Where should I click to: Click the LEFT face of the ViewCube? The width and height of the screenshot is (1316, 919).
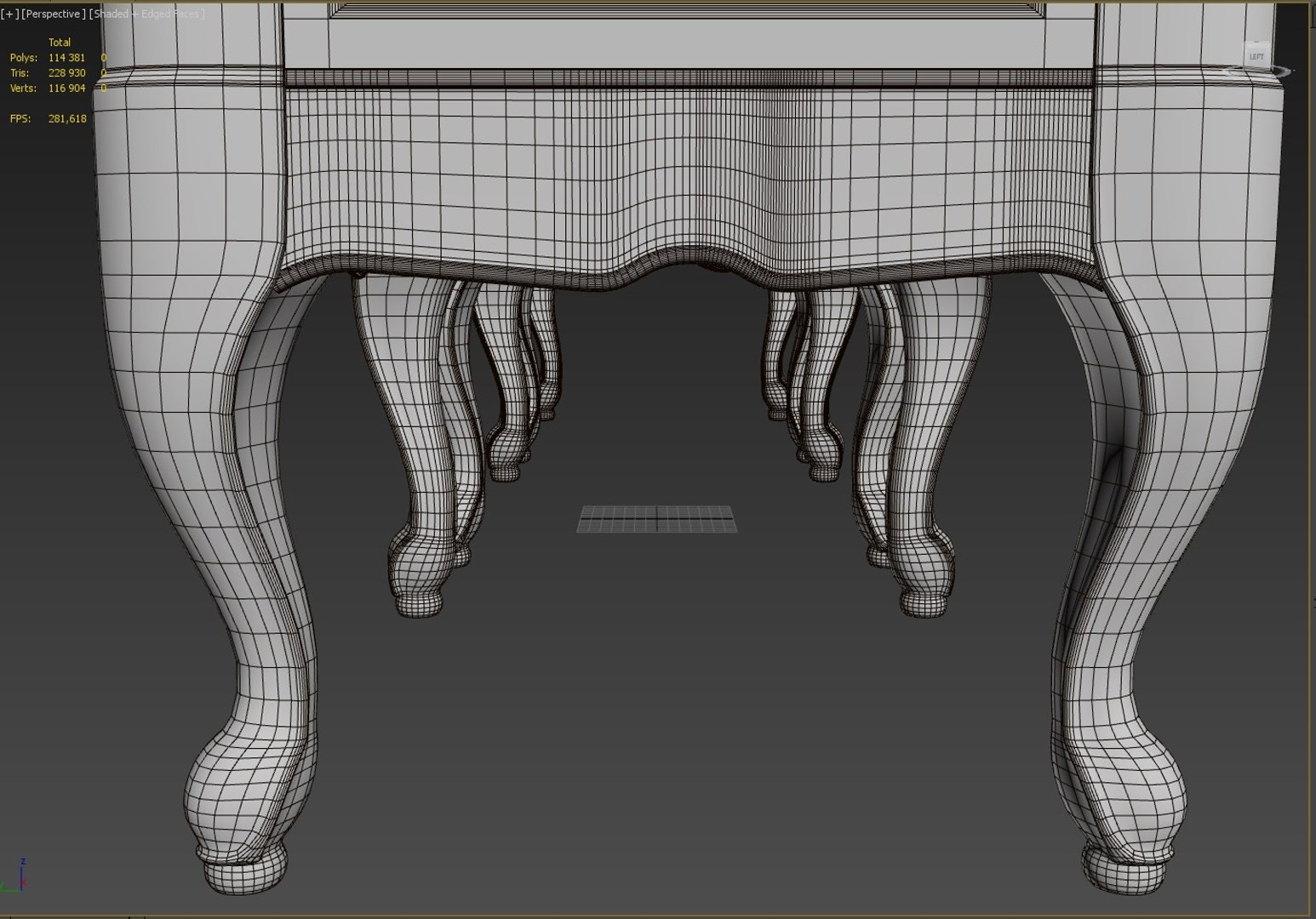point(1256,57)
